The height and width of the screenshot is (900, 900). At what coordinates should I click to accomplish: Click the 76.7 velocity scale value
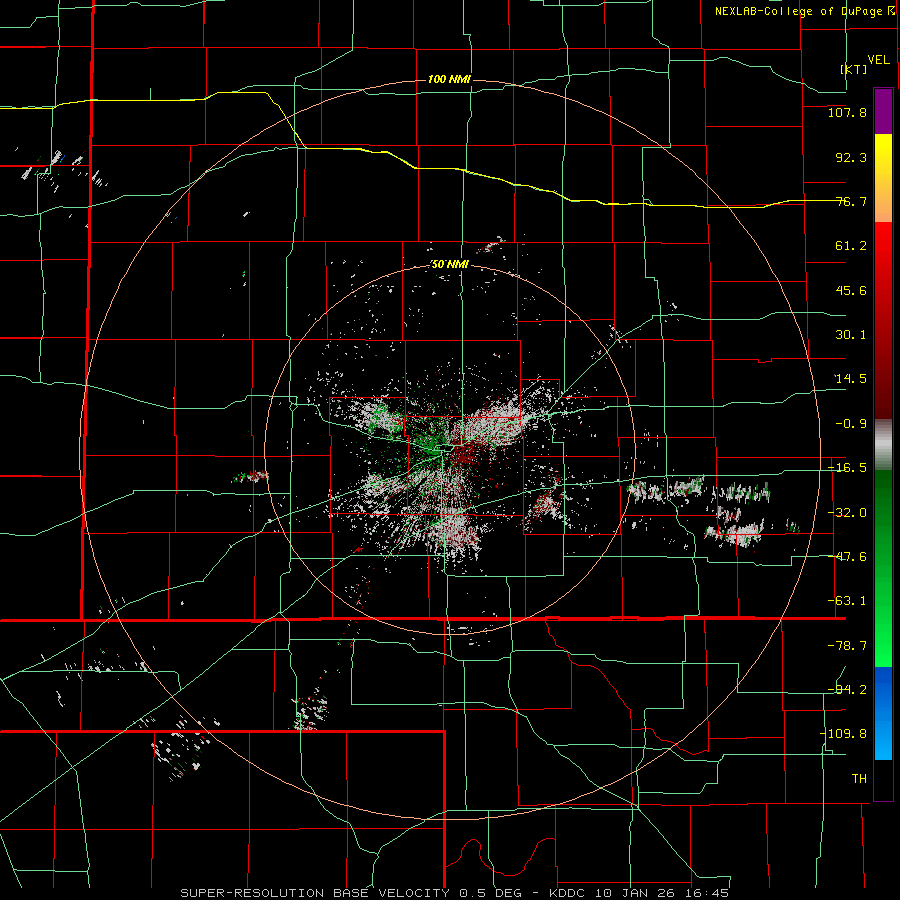pos(851,201)
